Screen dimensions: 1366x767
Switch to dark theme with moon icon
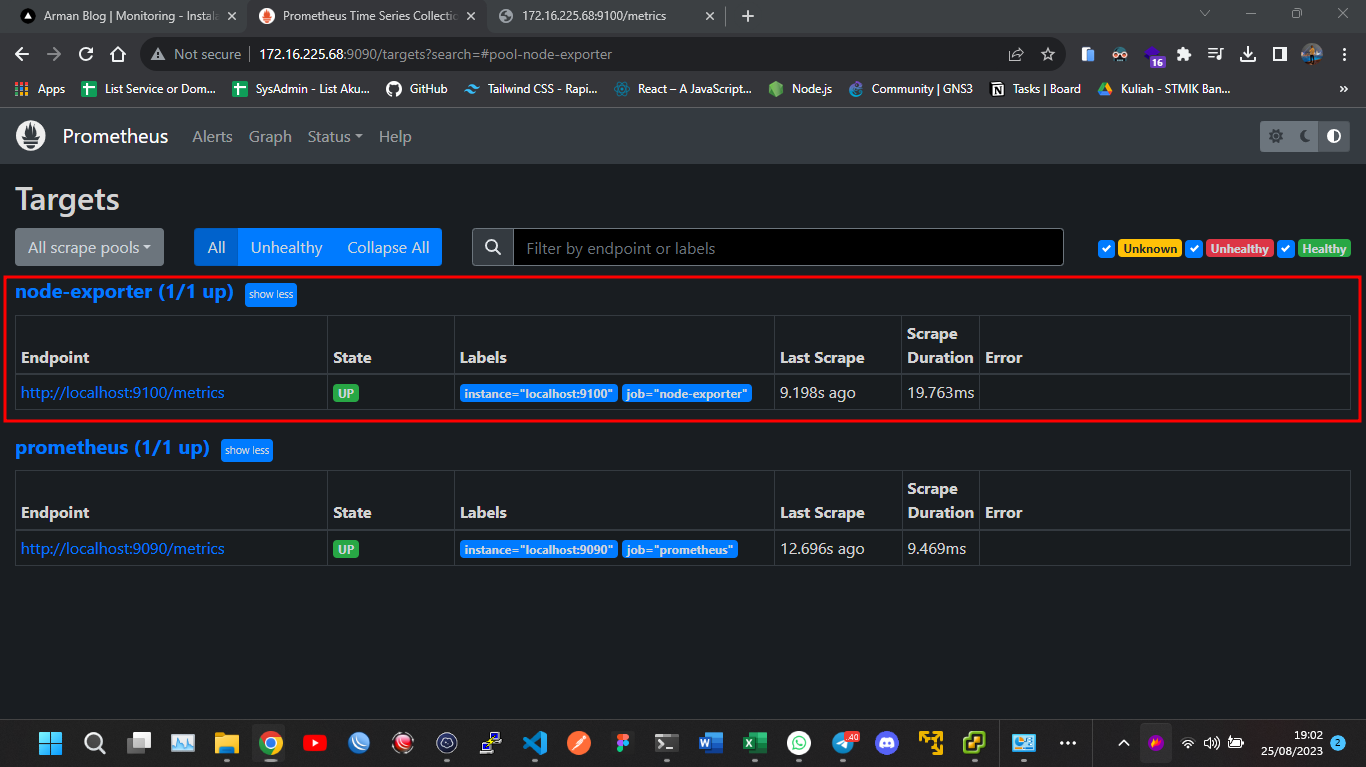click(1302, 136)
